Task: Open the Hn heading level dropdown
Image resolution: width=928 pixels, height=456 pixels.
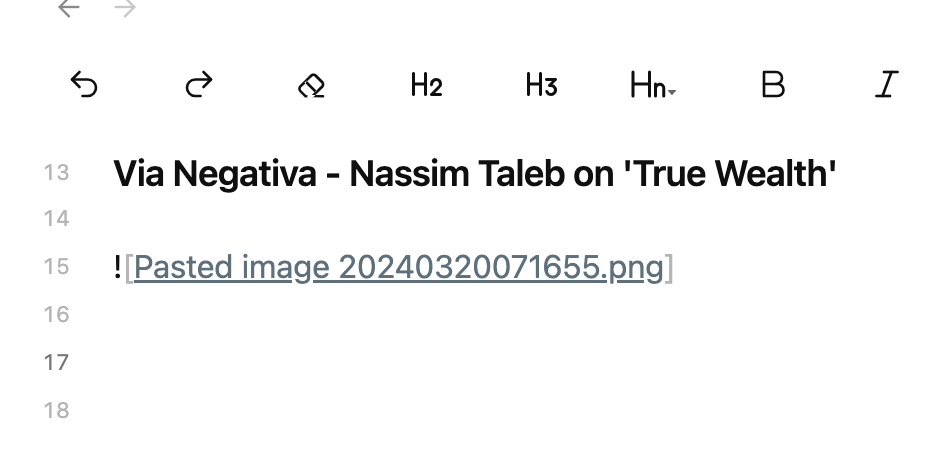Action: coord(653,85)
